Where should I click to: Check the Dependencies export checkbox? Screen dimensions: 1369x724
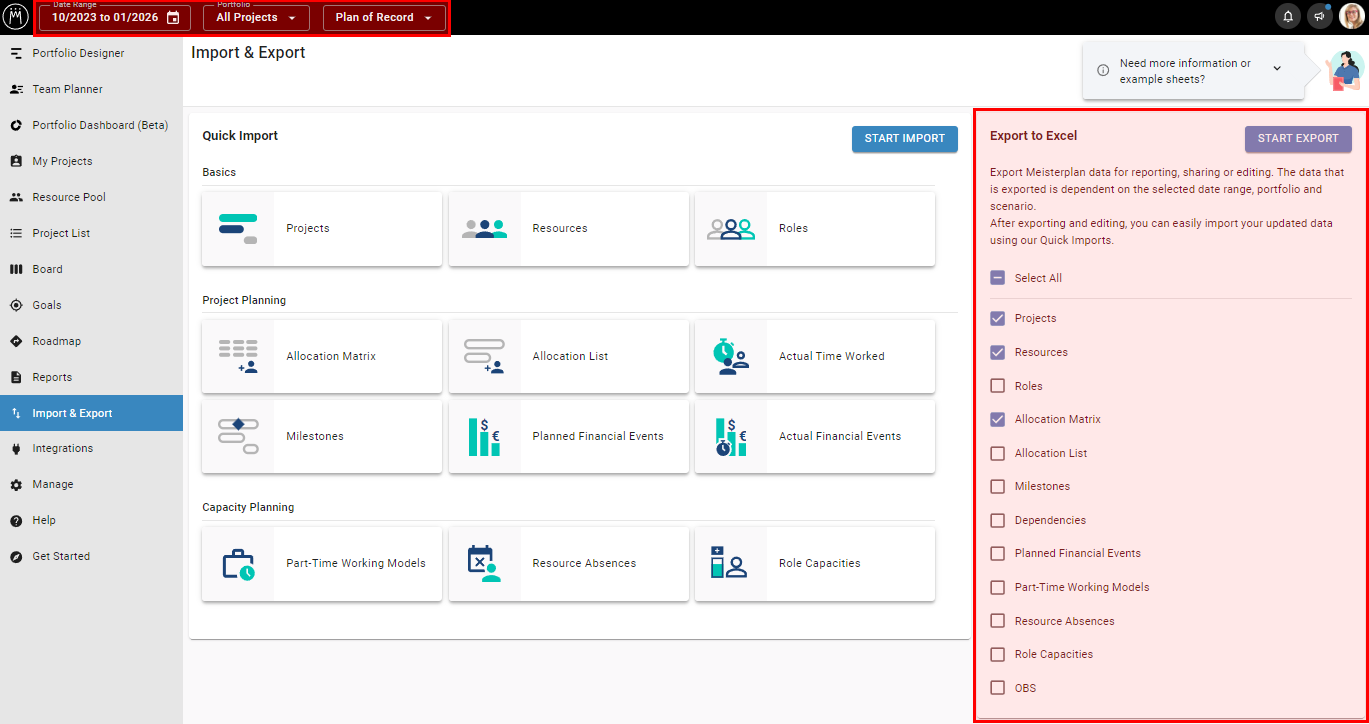coord(997,520)
